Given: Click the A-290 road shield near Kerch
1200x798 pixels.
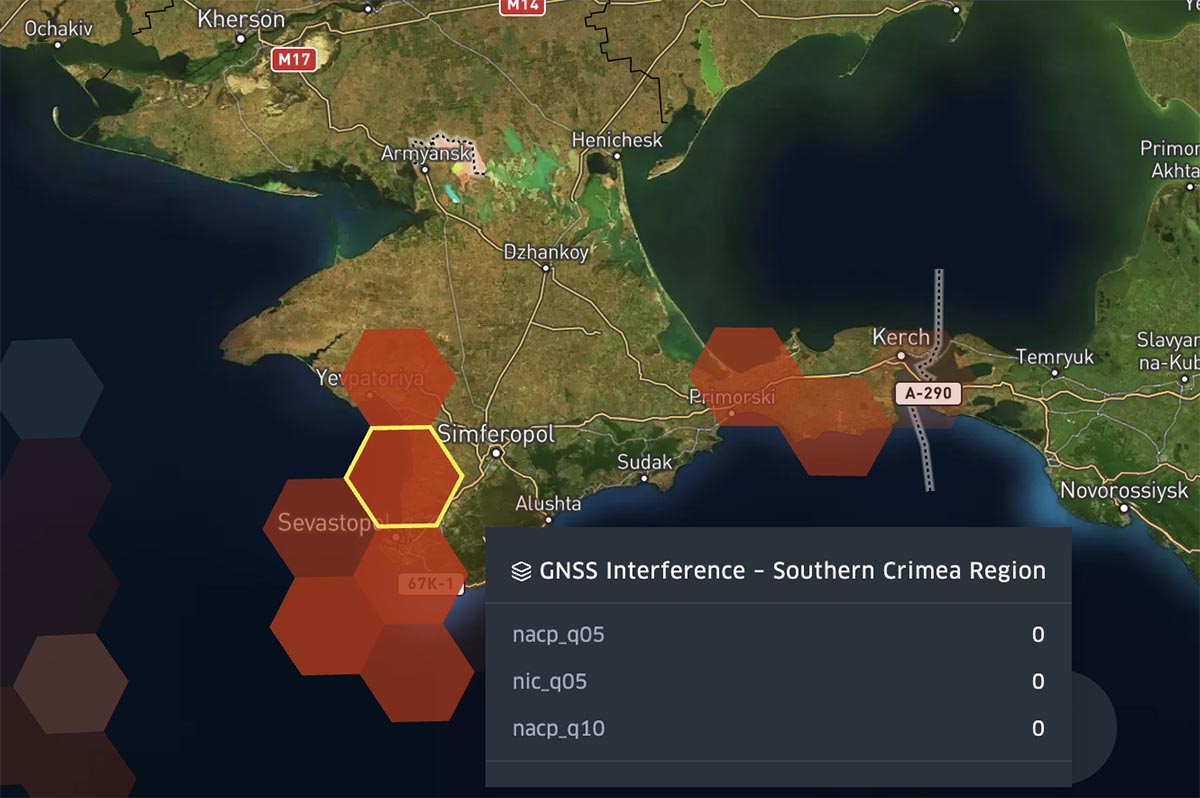Looking at the screenshot, I should pos(928,394).
